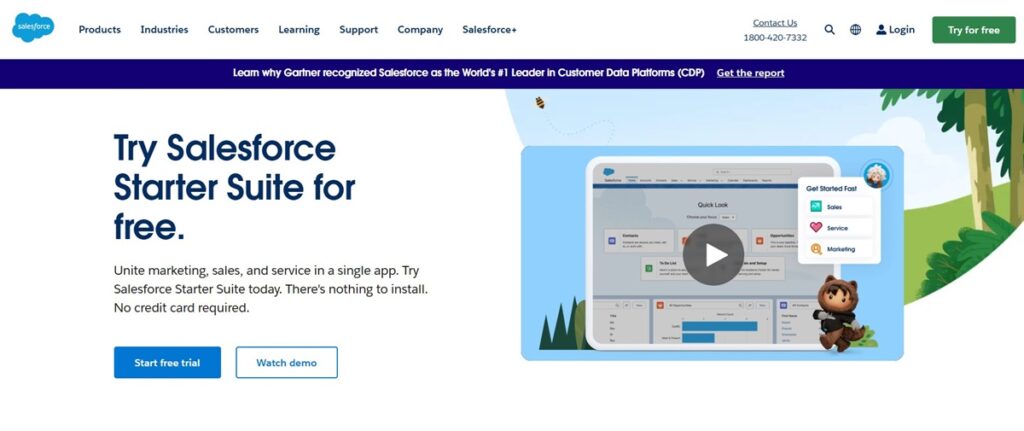This screenshot has height=431, width=1024.
Task: Click the Sales icon in Get Started Fast
Action: pos(816,206)
